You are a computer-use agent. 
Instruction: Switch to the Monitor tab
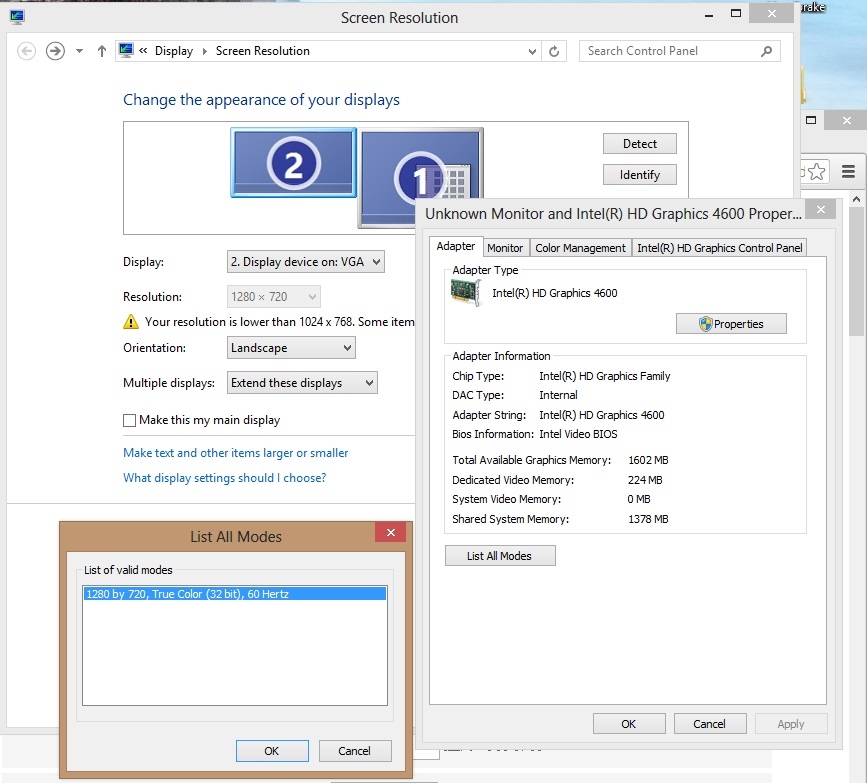pos(505,248)
